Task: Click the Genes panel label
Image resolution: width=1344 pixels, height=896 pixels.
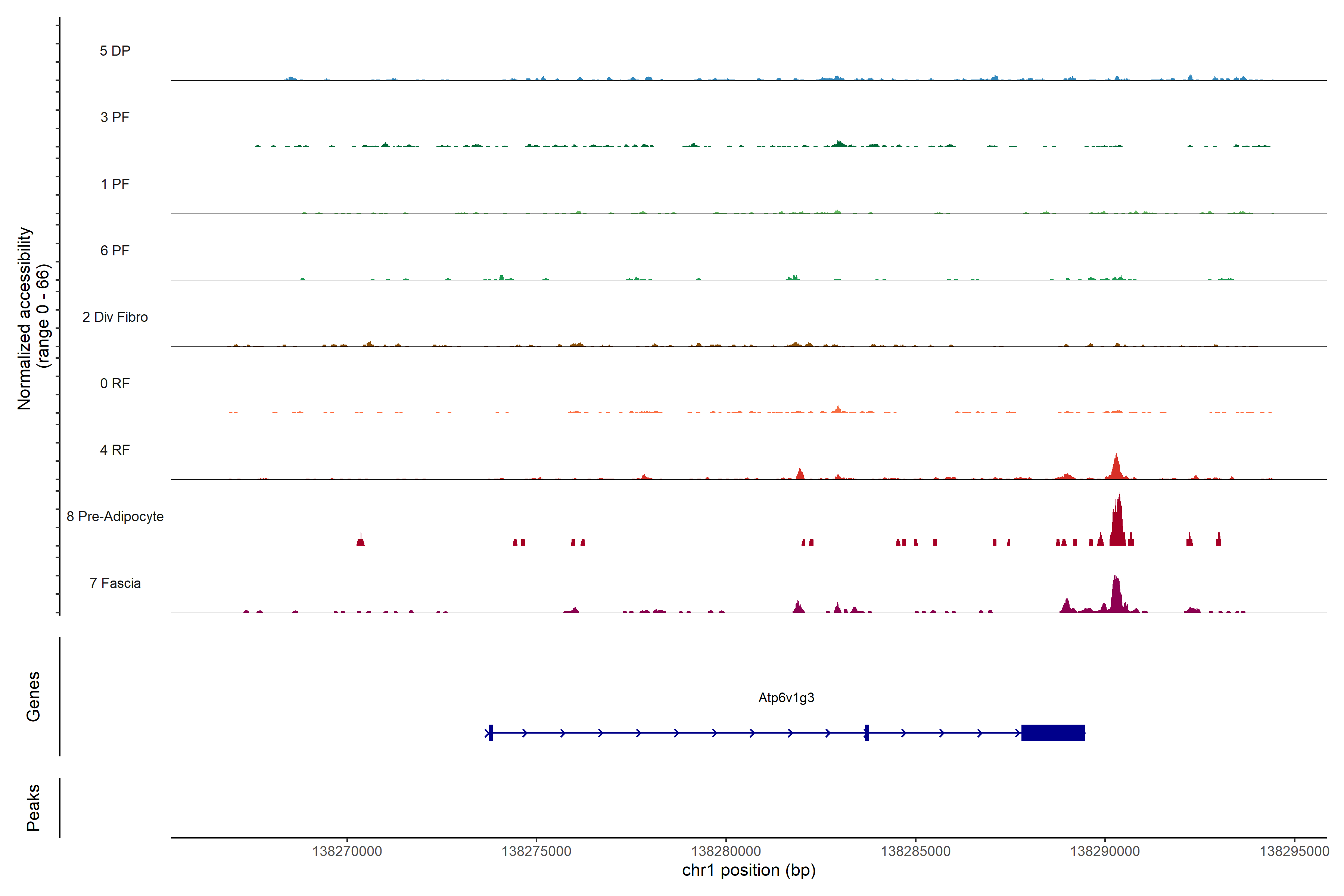Action: pyautogui.click(x=33, y=697)
